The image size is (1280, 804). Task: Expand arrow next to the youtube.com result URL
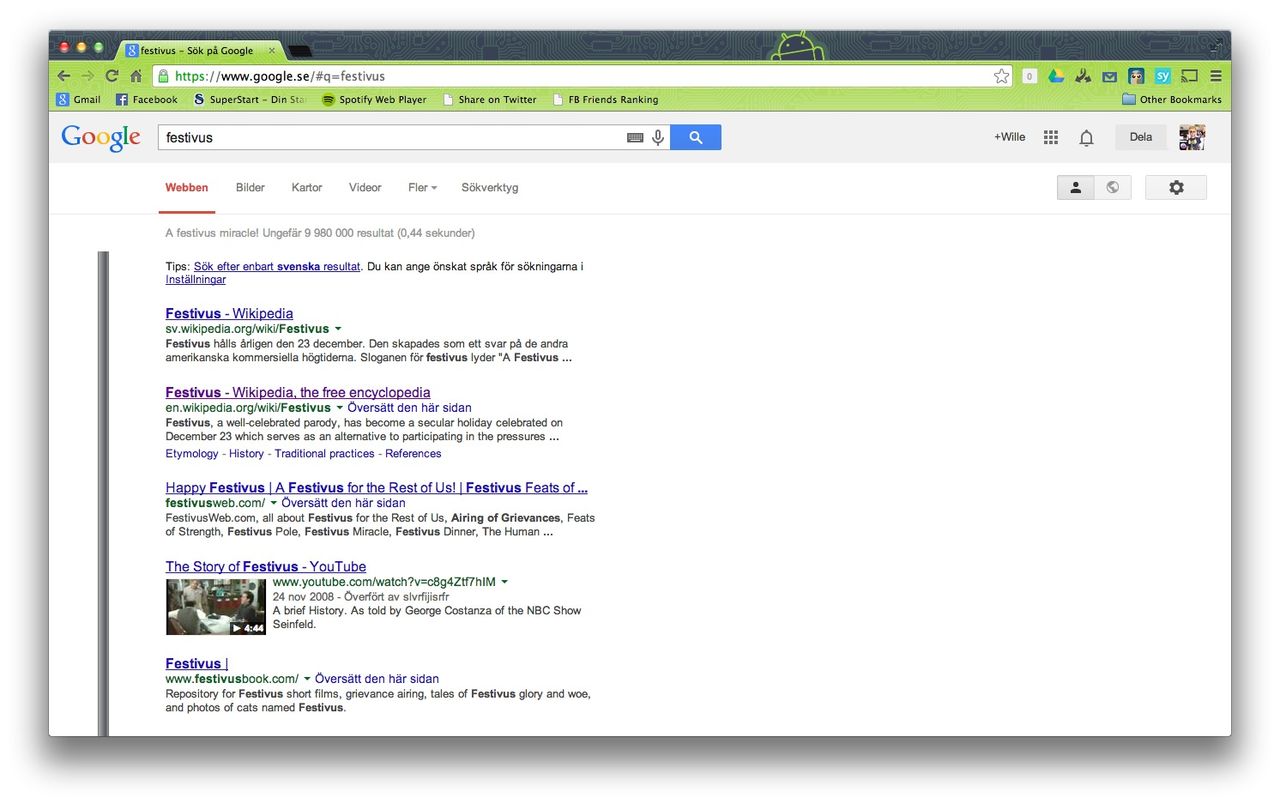click(504, 582)
